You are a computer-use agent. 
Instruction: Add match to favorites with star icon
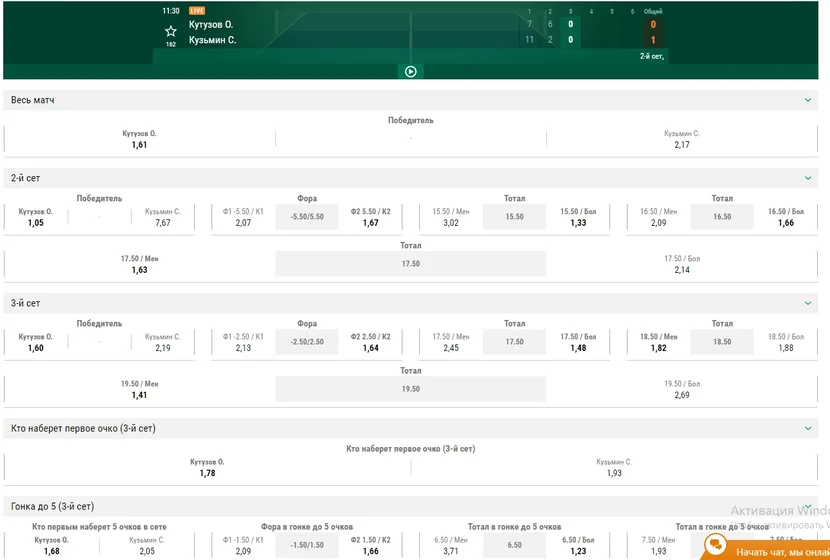click(x=170, y=31)
